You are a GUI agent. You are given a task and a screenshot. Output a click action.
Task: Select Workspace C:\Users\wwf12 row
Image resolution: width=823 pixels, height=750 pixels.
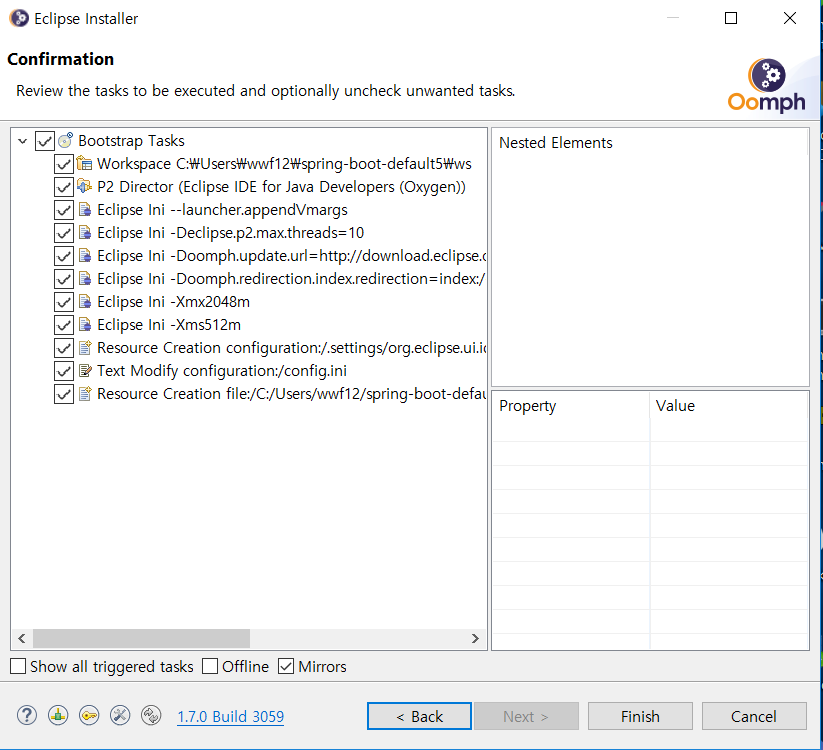284,164
